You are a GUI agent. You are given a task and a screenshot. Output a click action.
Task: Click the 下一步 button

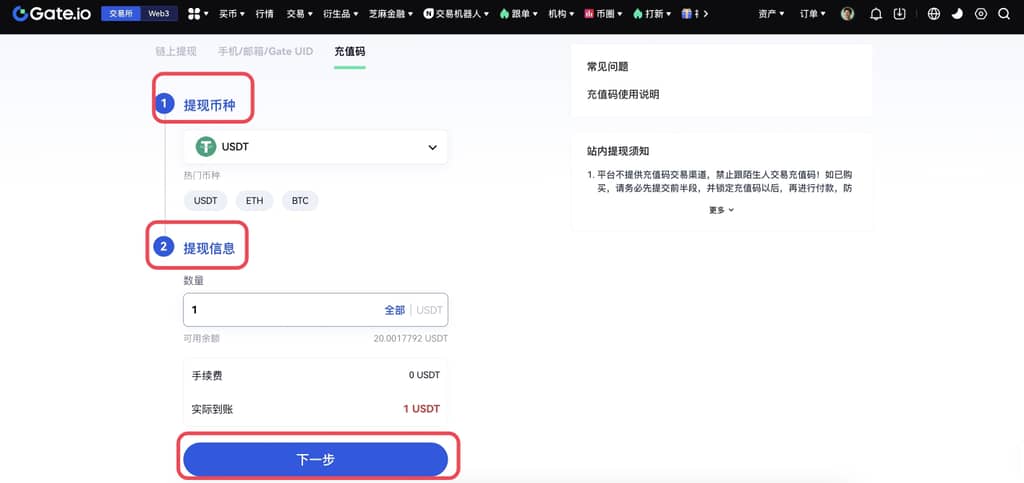tap(315, 459)
